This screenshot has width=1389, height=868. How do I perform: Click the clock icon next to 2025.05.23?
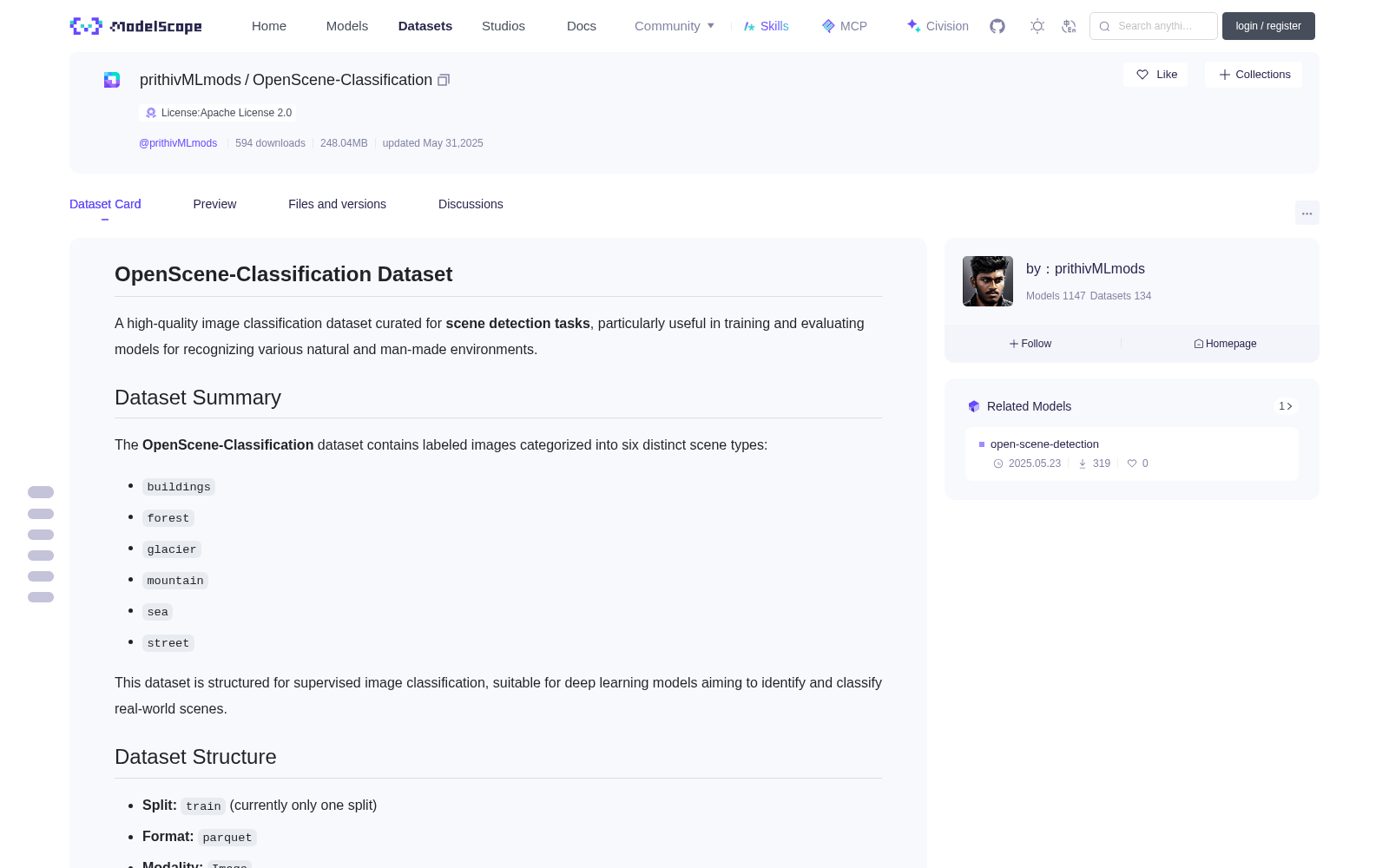tap(998, 464)
